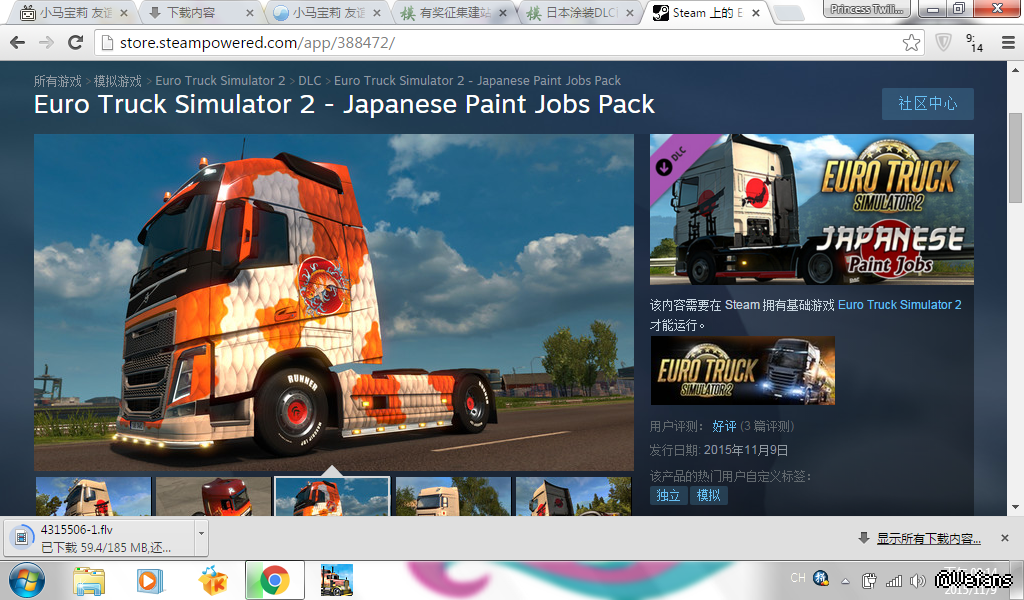The width and height of the screenshot is (1024, 600).
Task: Open the shield extension icon
Action: [x=943, y=43]
